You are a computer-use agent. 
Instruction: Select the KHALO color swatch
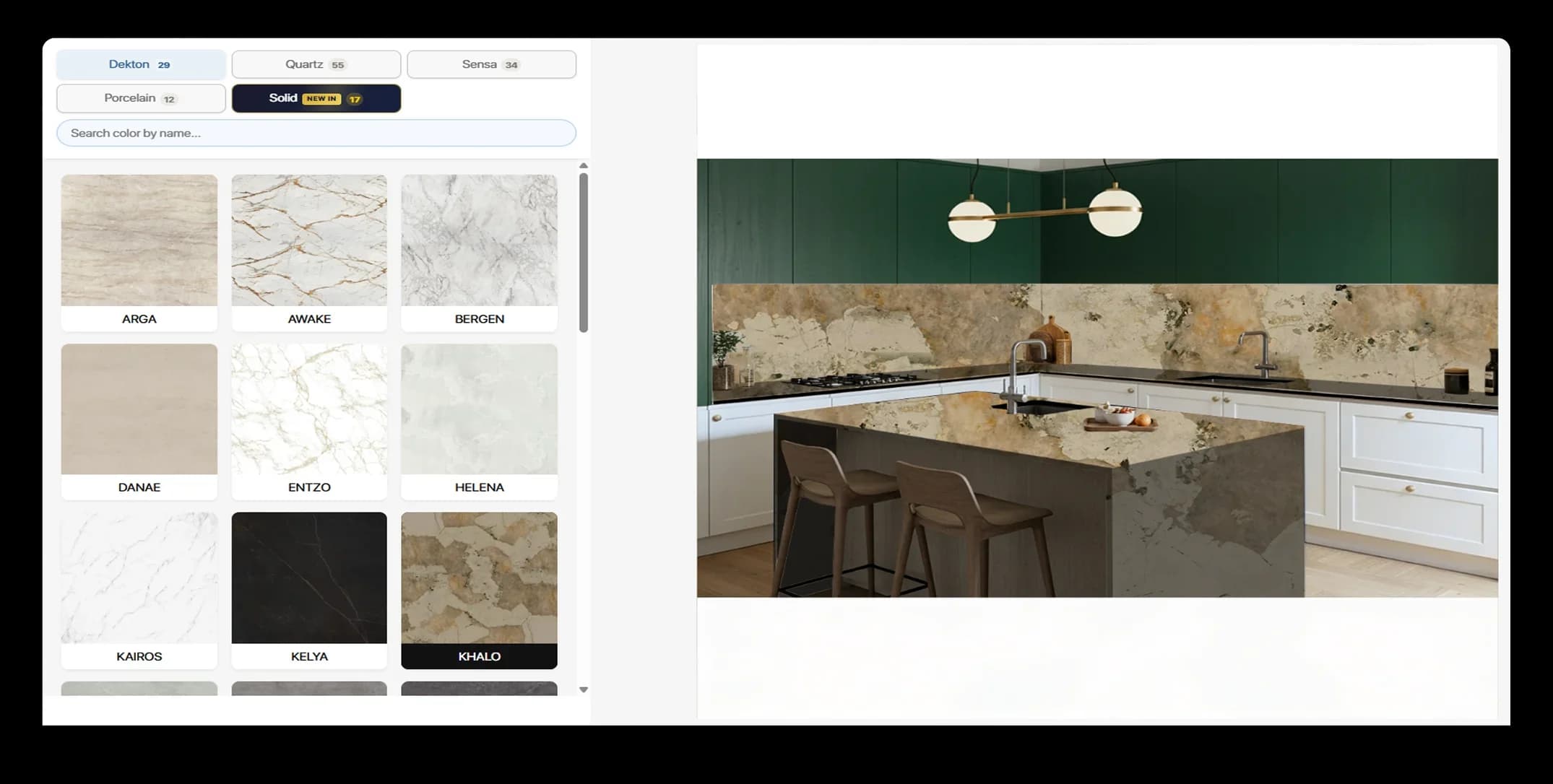(x=480, y=591)
